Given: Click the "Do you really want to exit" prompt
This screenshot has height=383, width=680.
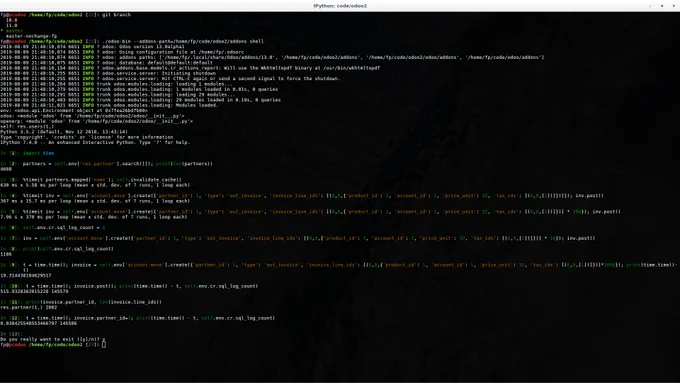Looking at the screenshot, I should (x=52, y=339).
